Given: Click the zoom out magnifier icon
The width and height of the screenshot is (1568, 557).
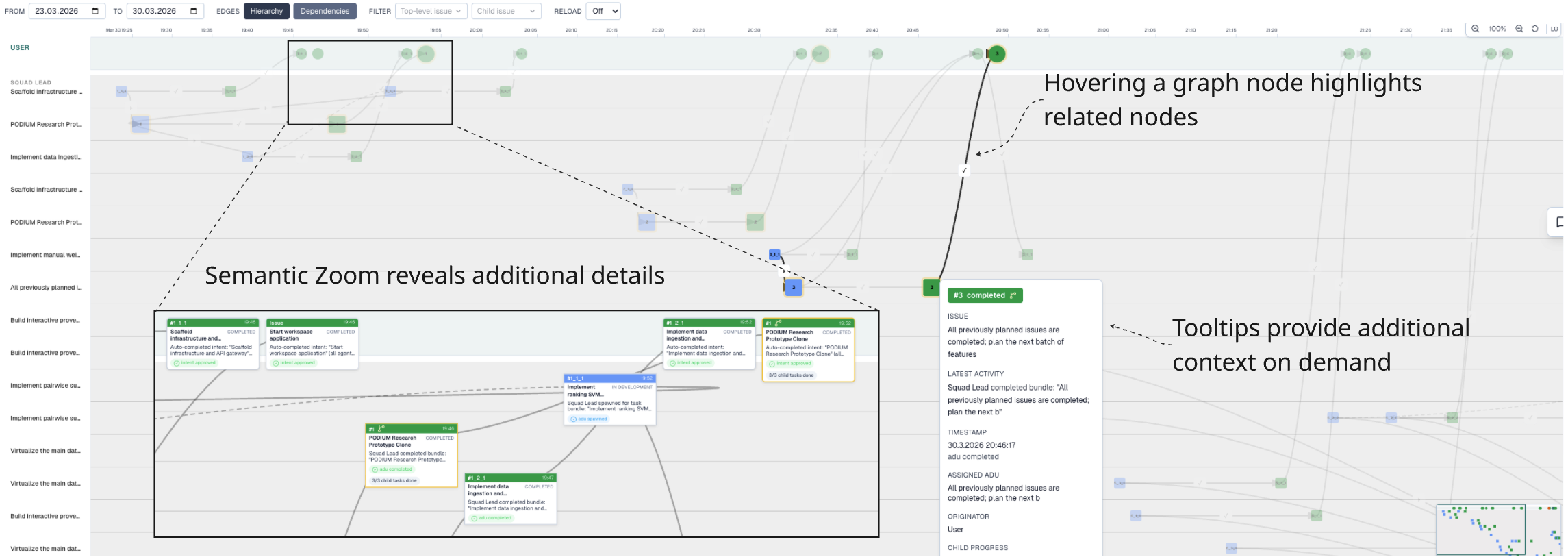Looking at the screenshot, I should (x=1476, y=29).
